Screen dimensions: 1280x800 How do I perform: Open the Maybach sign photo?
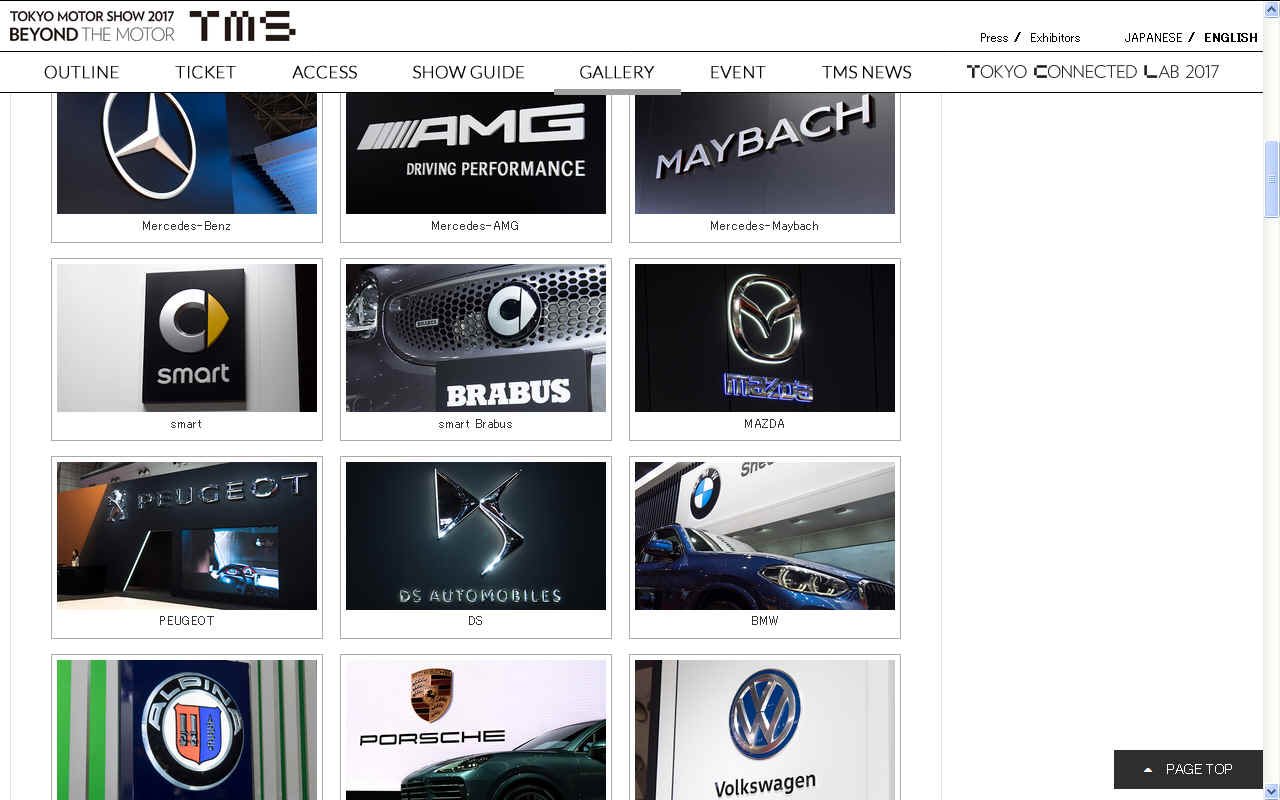point(765,153)
